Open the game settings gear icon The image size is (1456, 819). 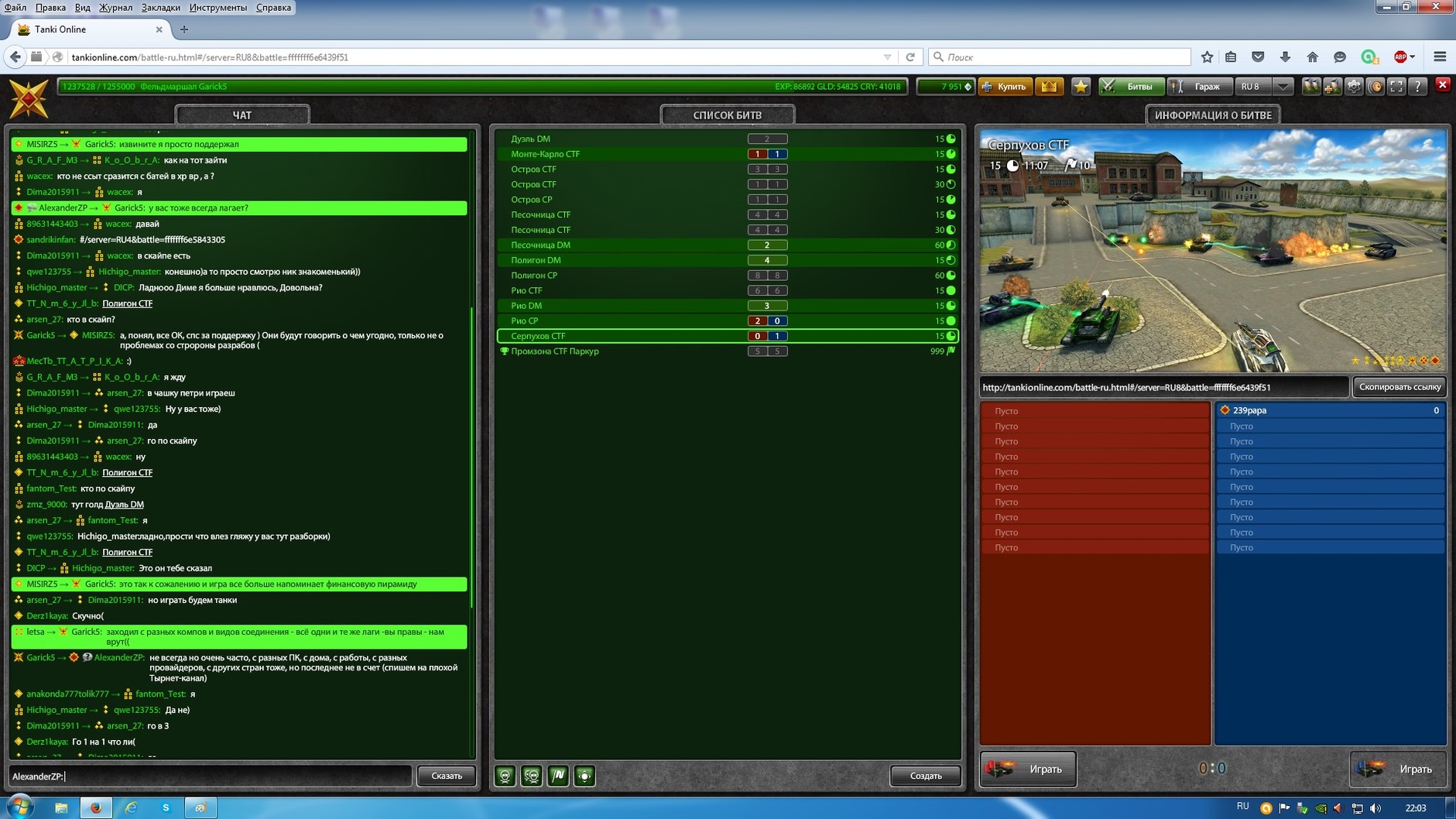point(1354,87)
